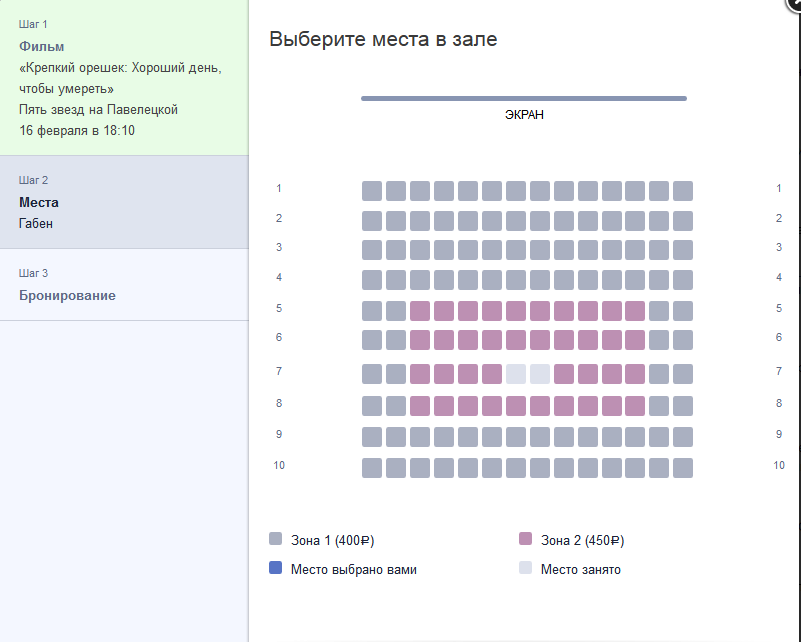Image resolution: width=801 pixels, height=642 pixels.
Task: Select the leftmost seat in row 1
Action: tap(372, 191)
